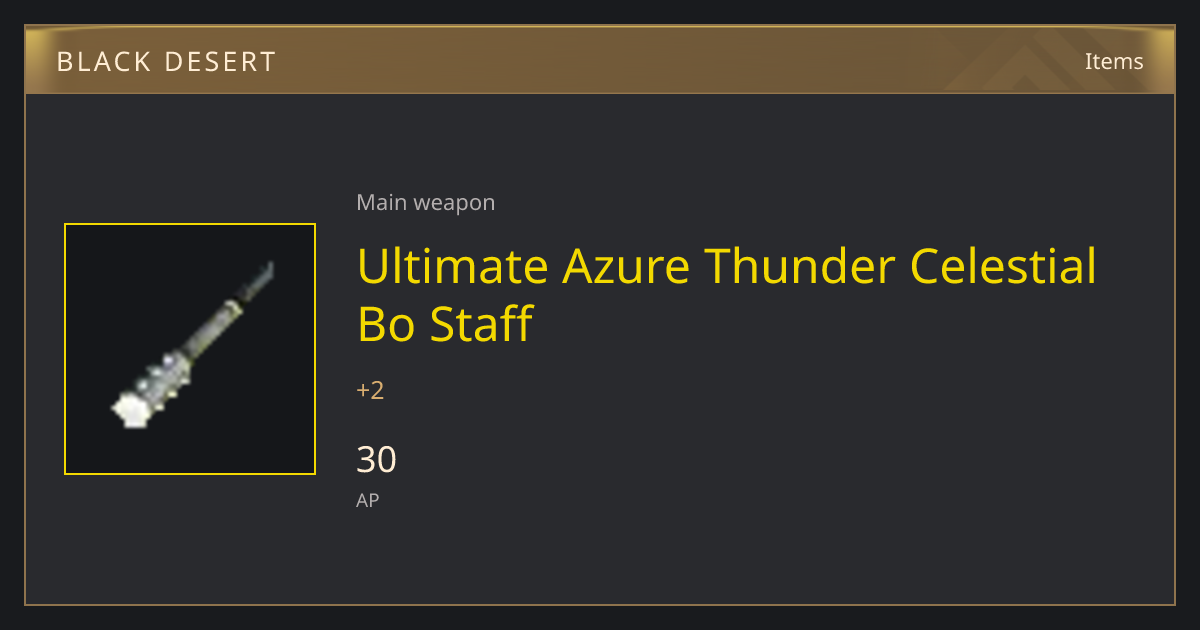
Task: Click the white pommel end of the staff
Action: [x=129, y=410]
